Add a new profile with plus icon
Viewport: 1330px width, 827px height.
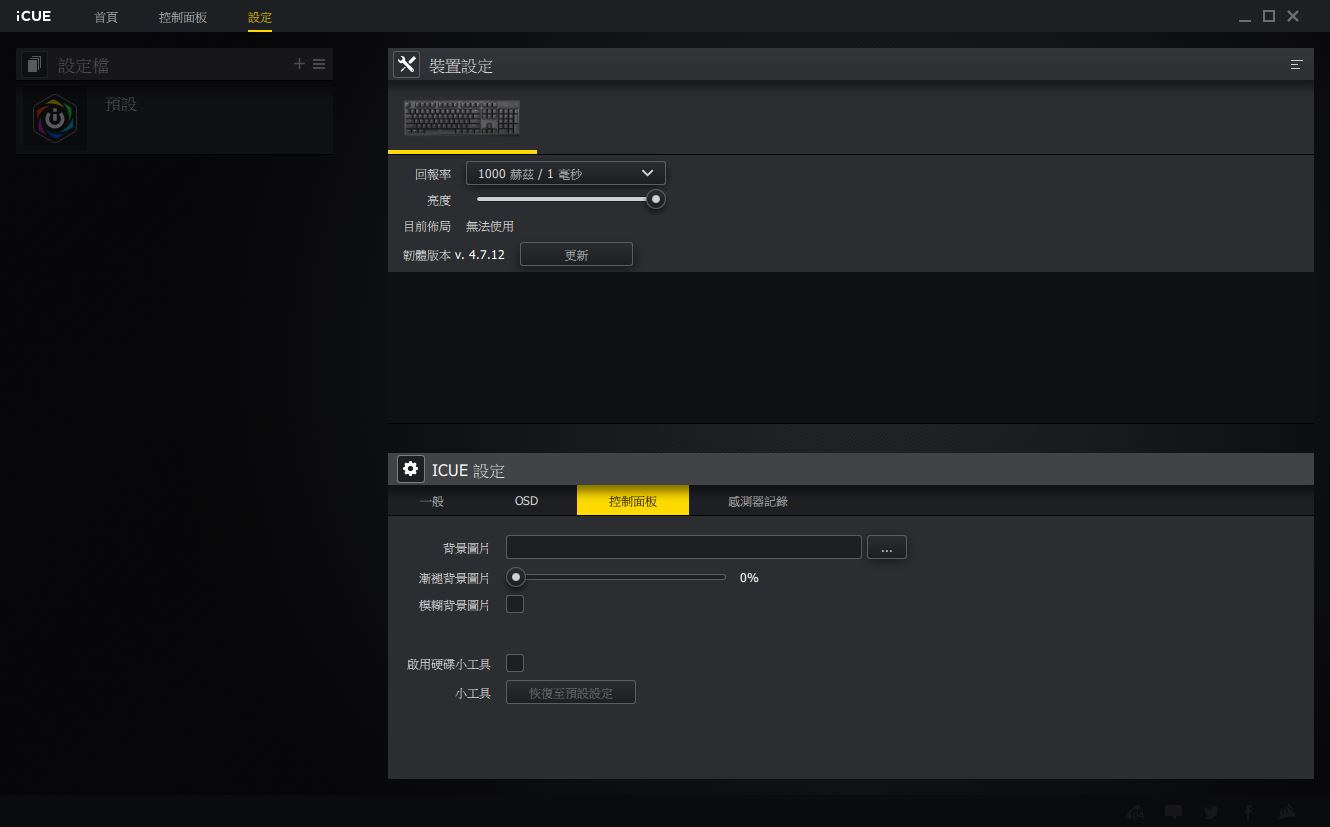(x=299, y=64)
